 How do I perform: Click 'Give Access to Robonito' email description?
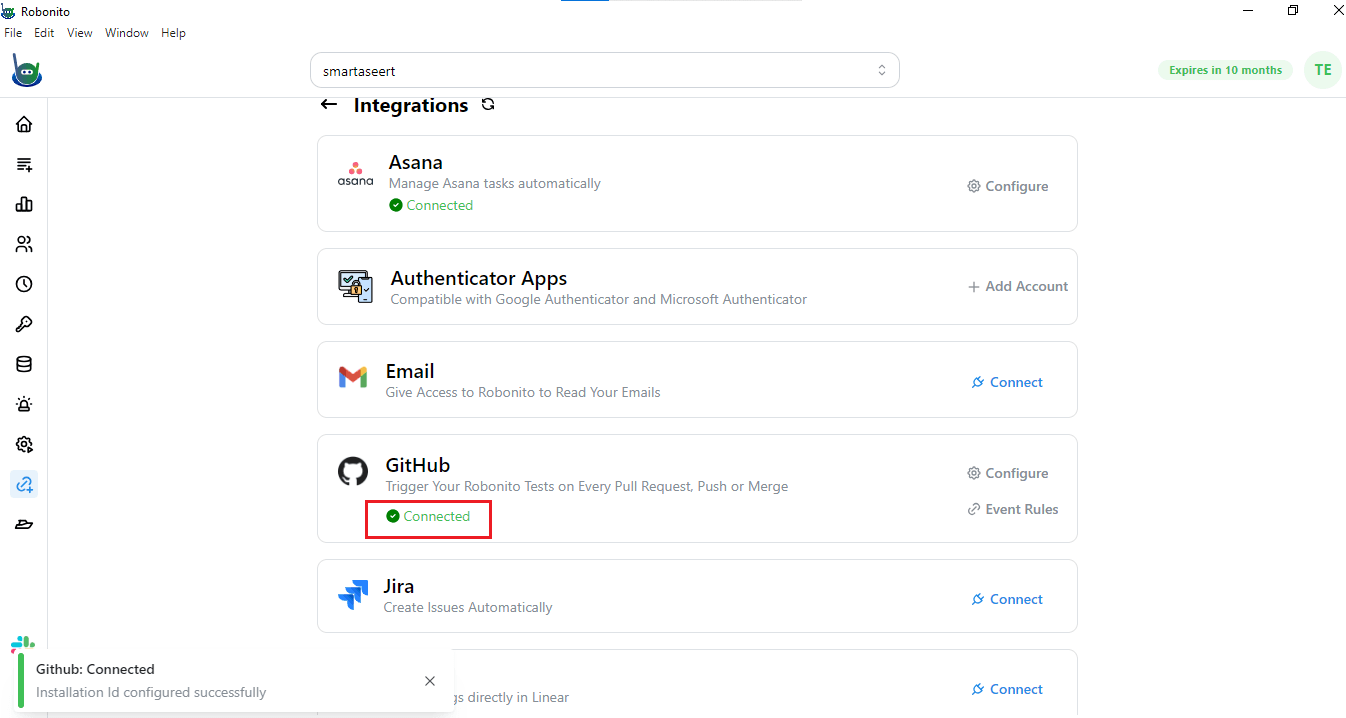coord(523,392)
